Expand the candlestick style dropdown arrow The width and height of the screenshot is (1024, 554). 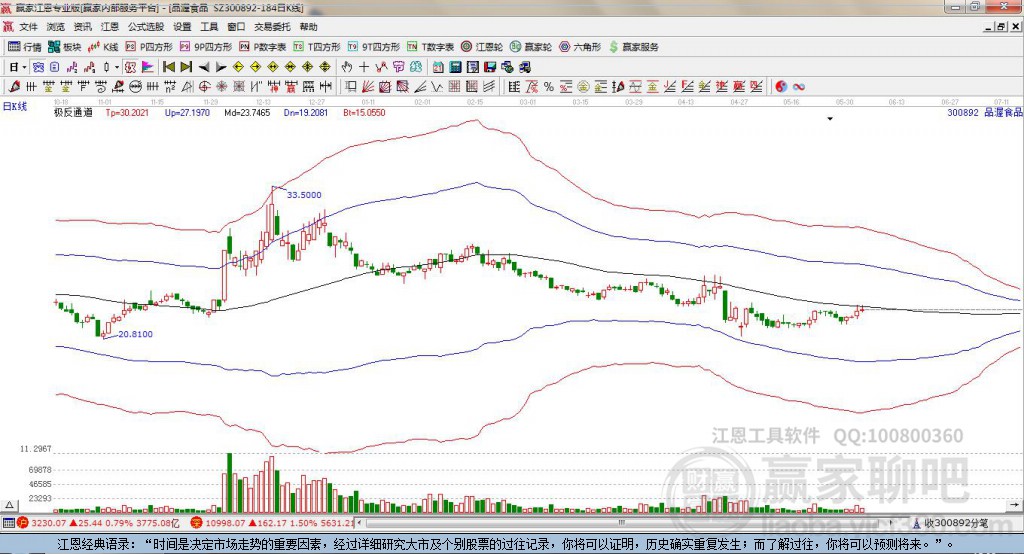pos(117,67)
